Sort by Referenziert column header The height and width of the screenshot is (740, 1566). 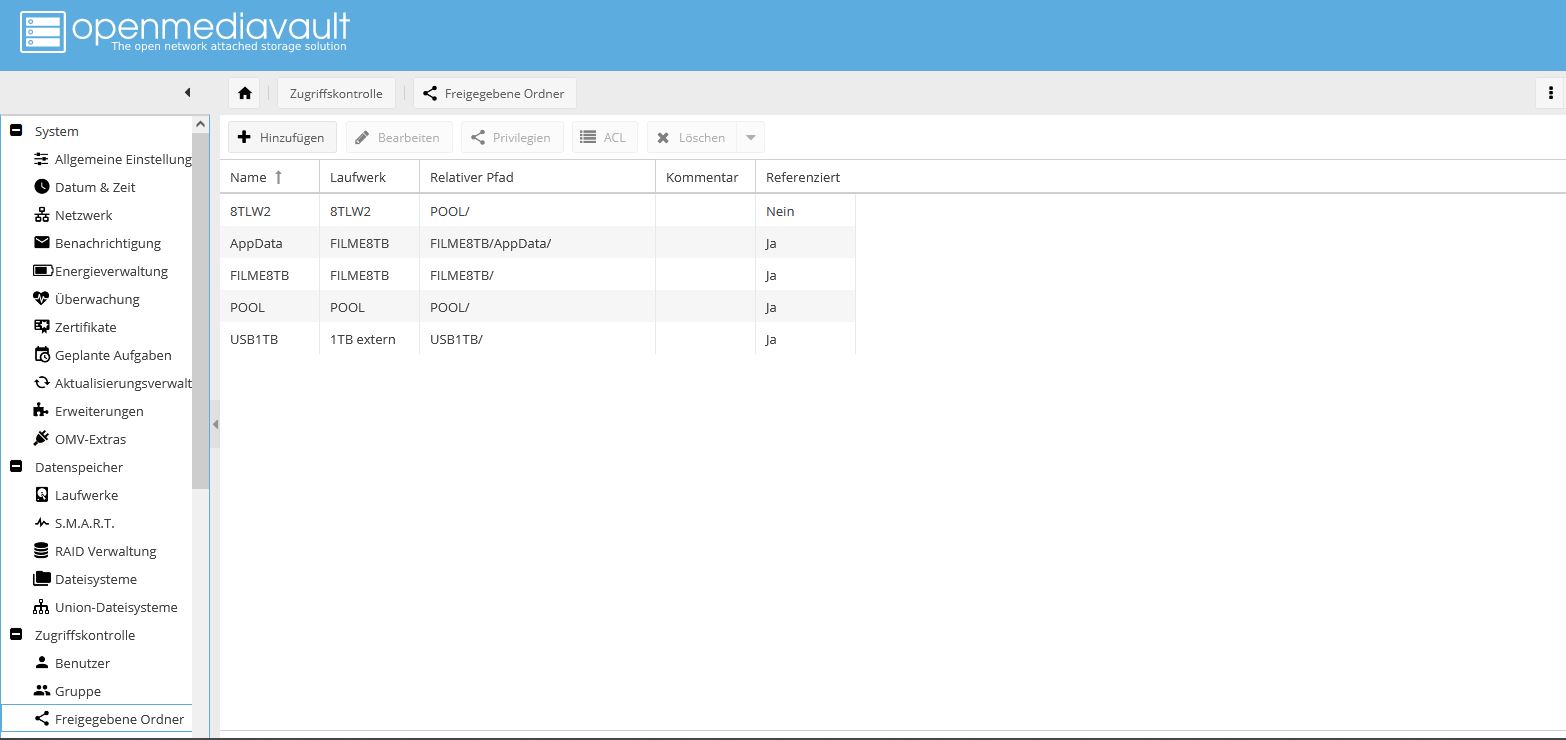click(805, 177)
